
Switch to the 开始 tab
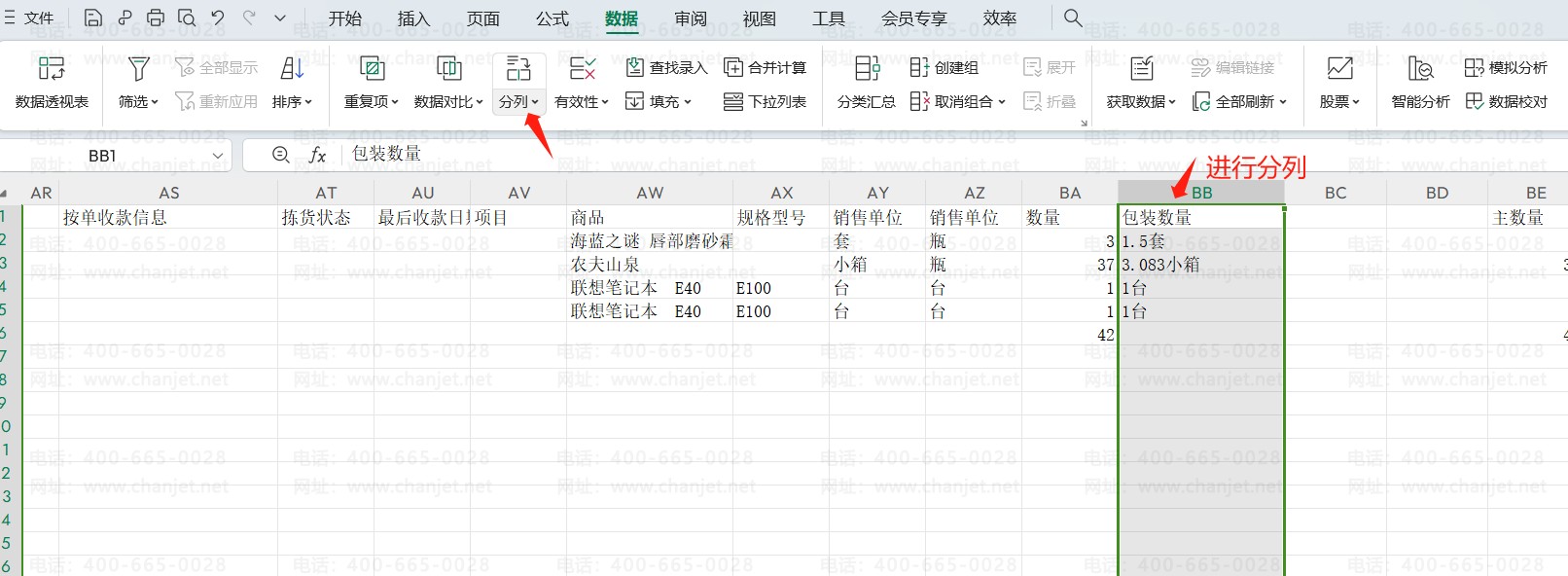point(344,18)
